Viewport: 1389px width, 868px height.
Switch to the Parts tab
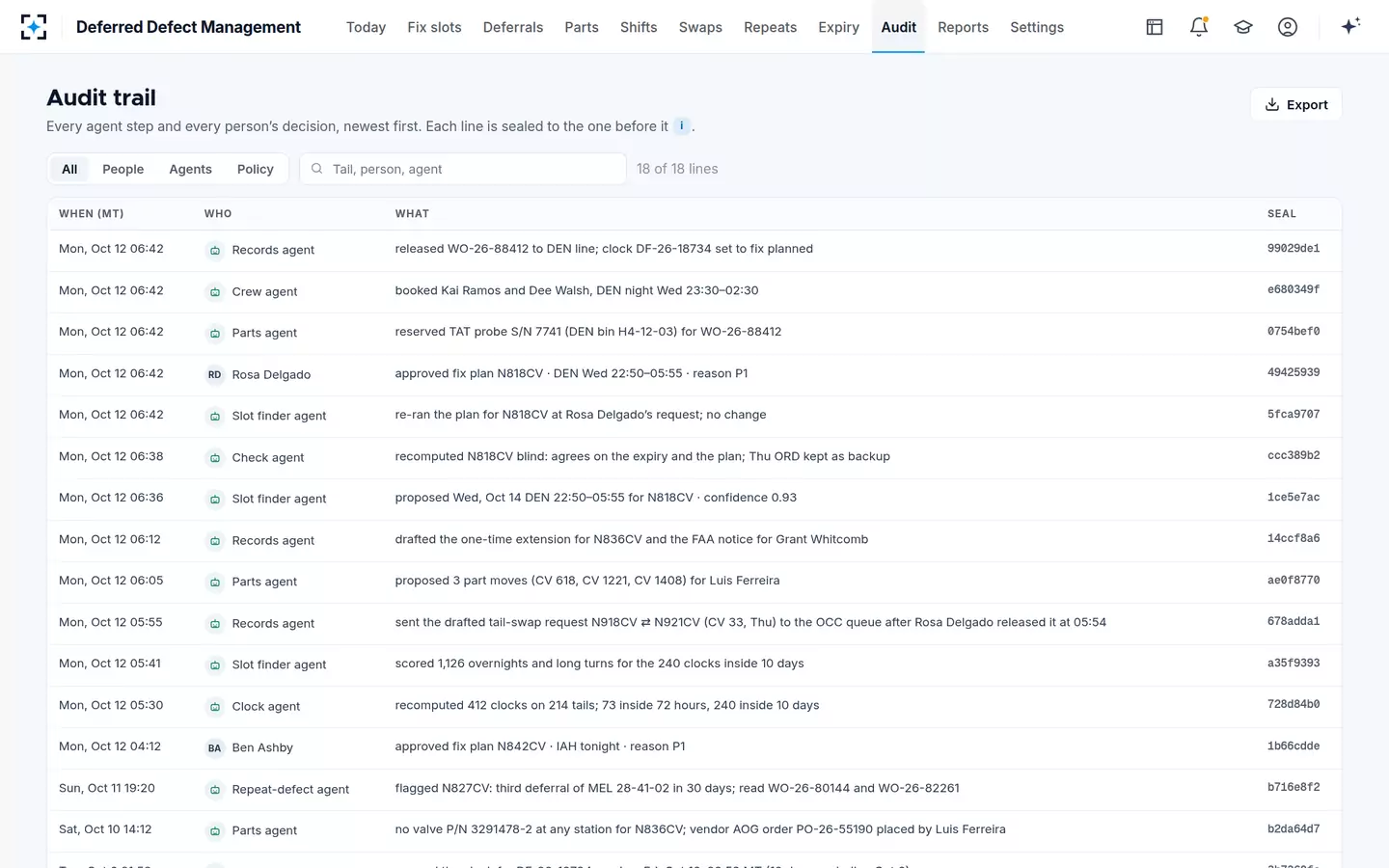point(582,27)
